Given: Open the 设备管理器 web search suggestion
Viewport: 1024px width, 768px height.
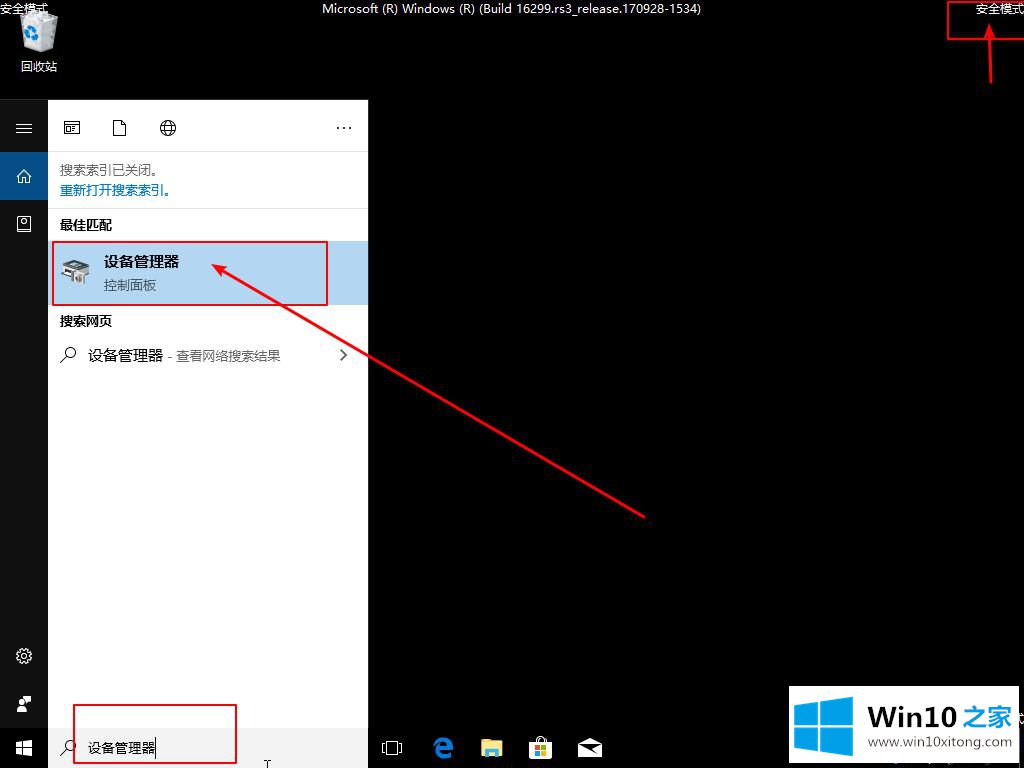Looking at the screenshot, I should click(x=208, y=355).
